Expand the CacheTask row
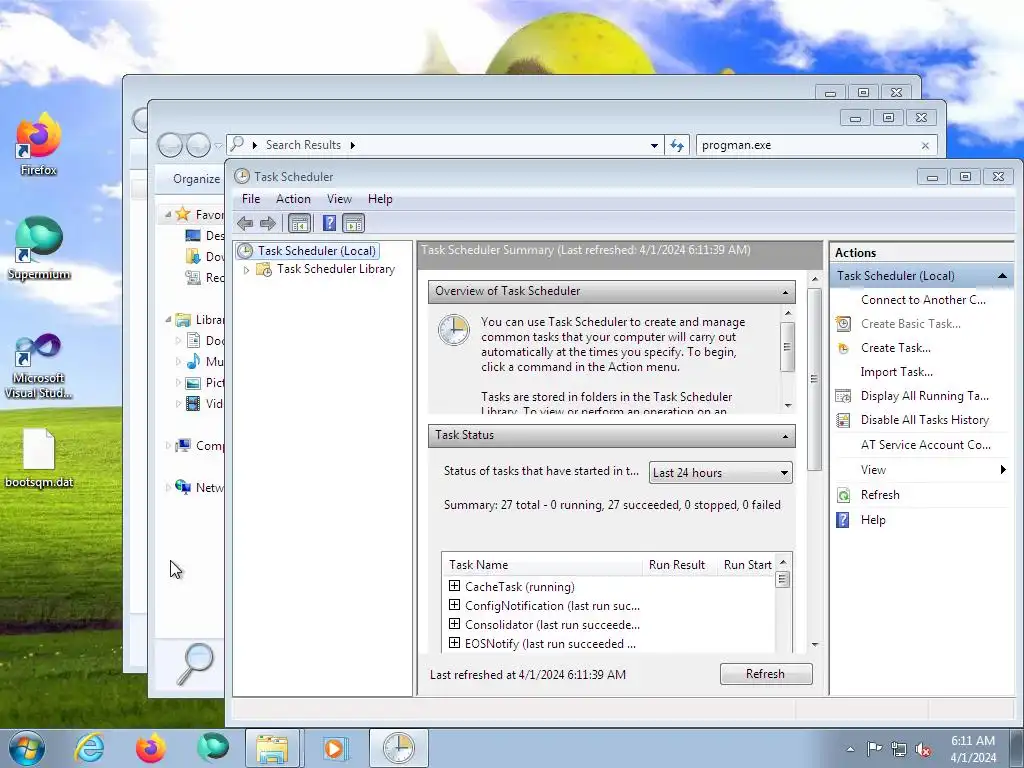Screen dimensions: 1024x768 point(455,586)
